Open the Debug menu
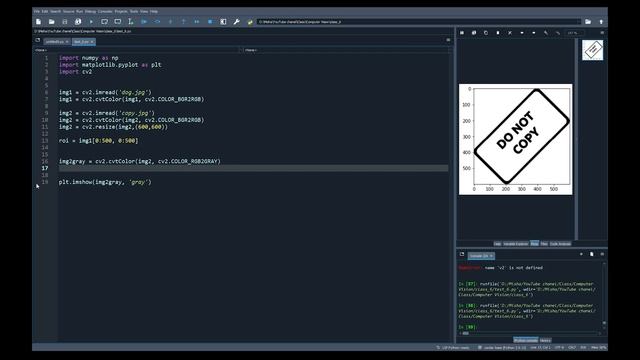 tap(90, 11)
